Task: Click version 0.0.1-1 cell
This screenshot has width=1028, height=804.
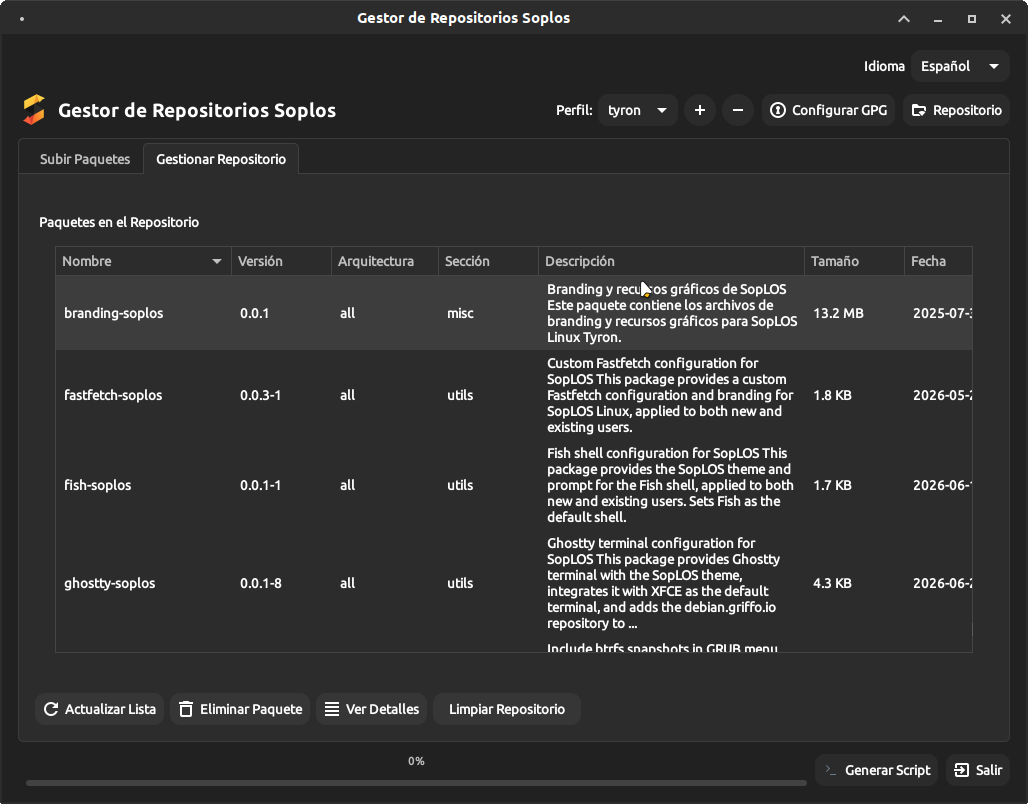Action: tap(260, 485)
